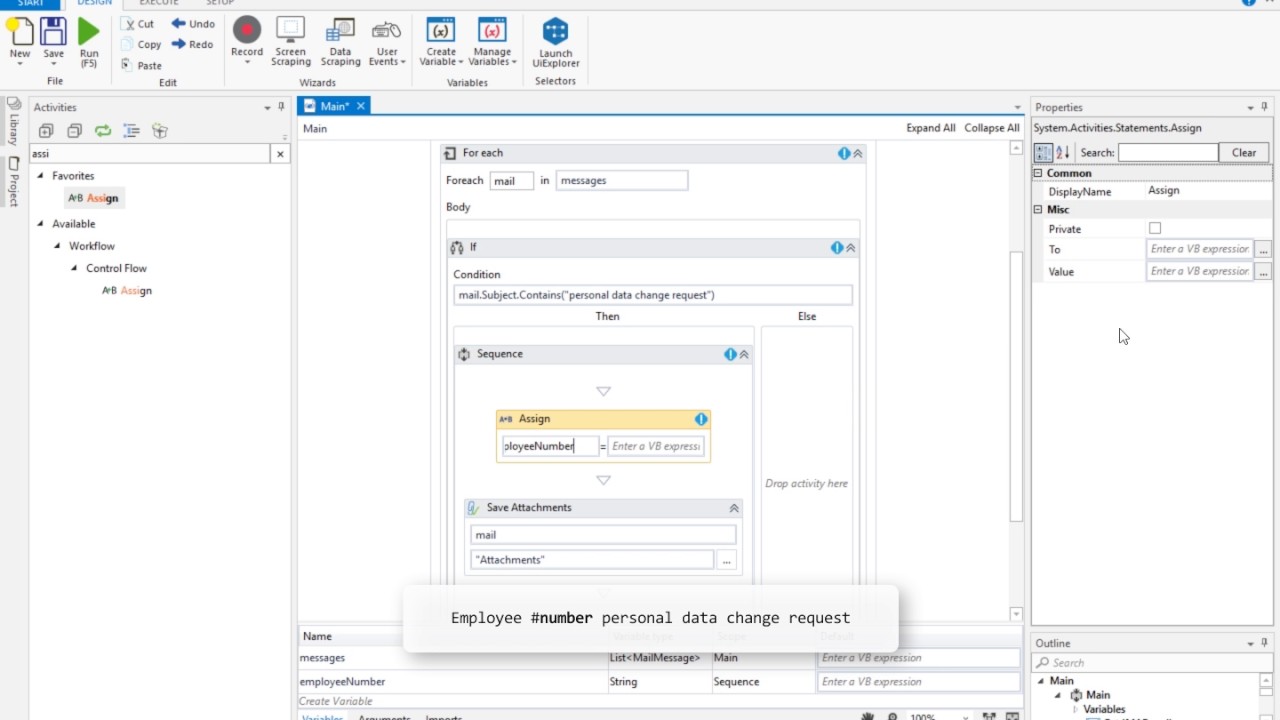
Task: Launch UiExplorer
Action: tap(555, 43)
